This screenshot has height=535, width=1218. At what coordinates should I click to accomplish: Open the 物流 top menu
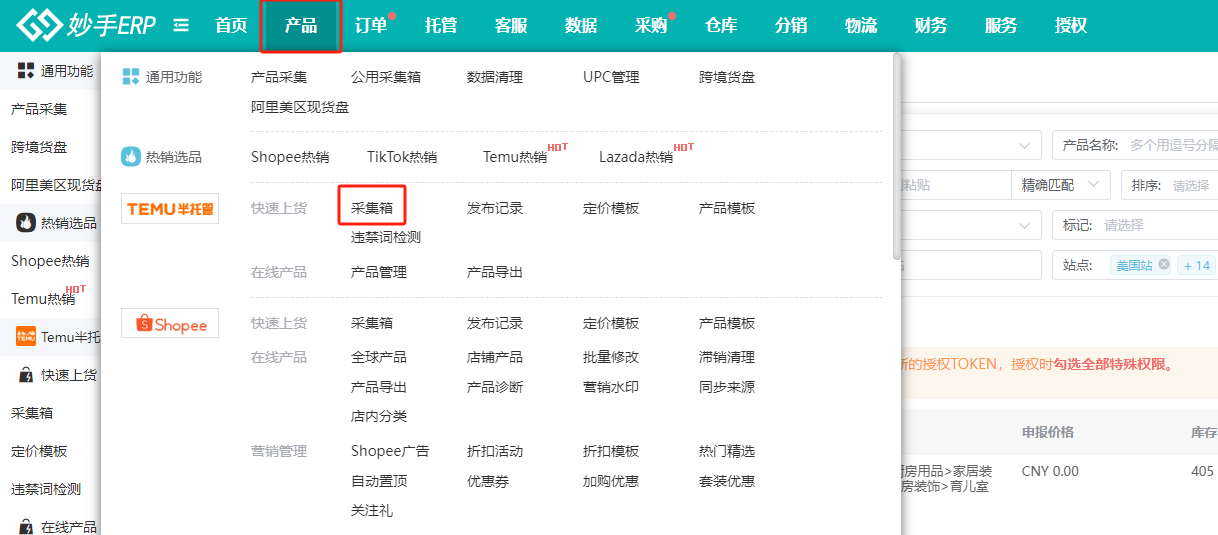[x=861, y=26]
